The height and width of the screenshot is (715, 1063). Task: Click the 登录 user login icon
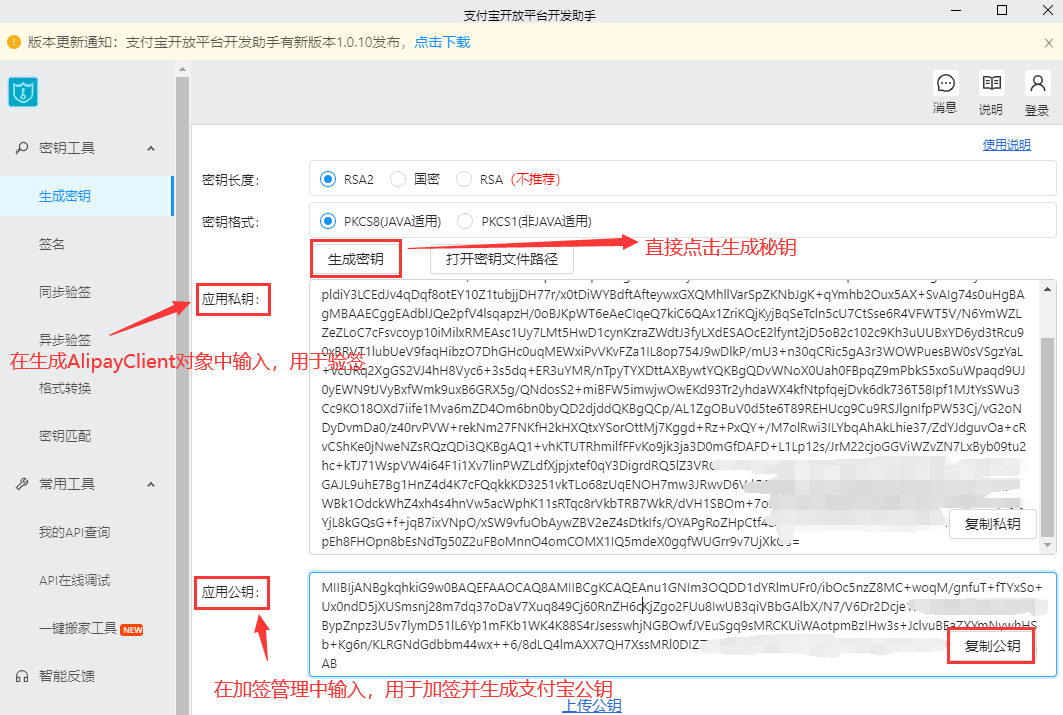tap(1037, 83)
